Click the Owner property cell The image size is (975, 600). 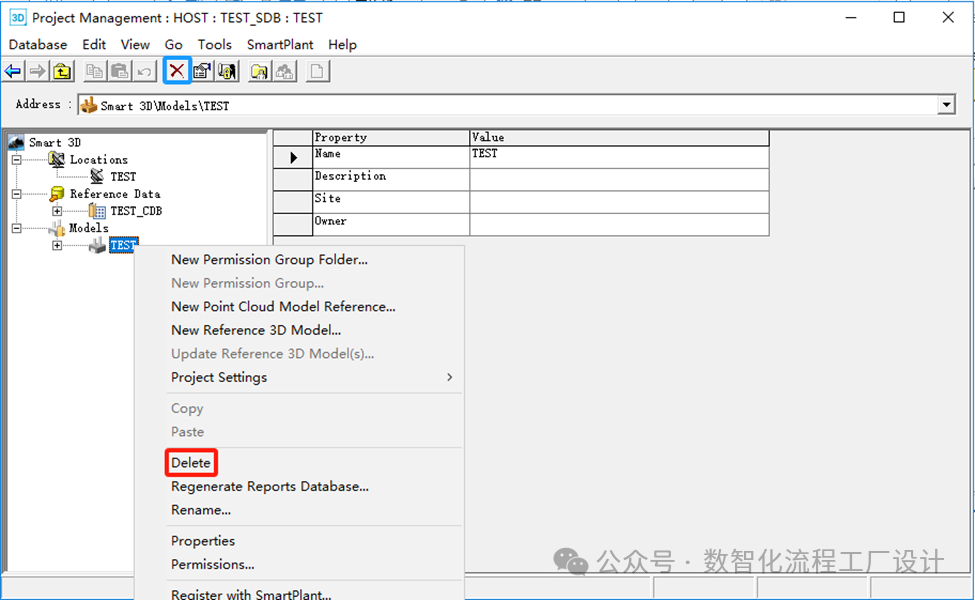391,224
